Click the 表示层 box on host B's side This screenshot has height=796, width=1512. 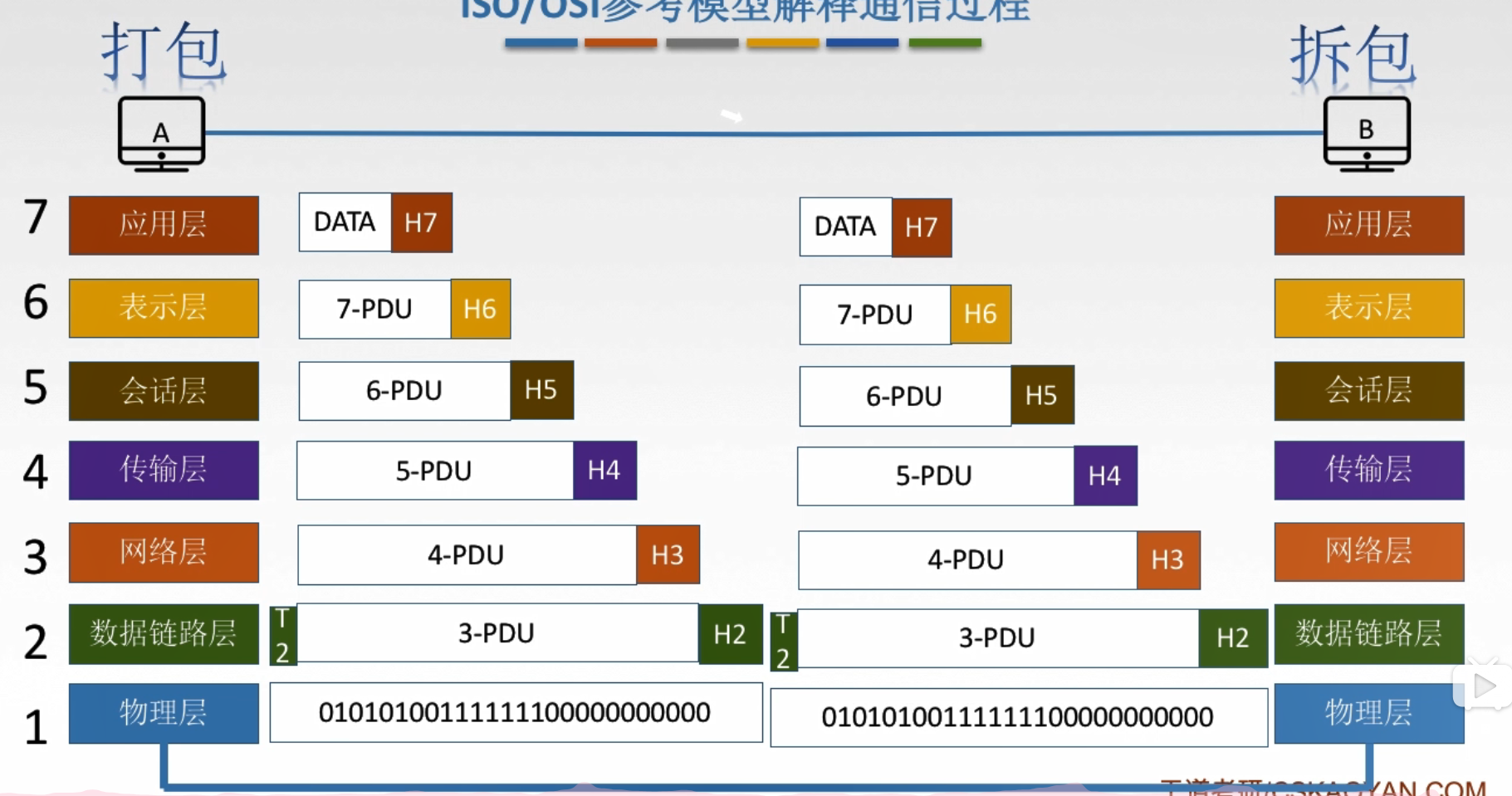tap(1369, 308)
